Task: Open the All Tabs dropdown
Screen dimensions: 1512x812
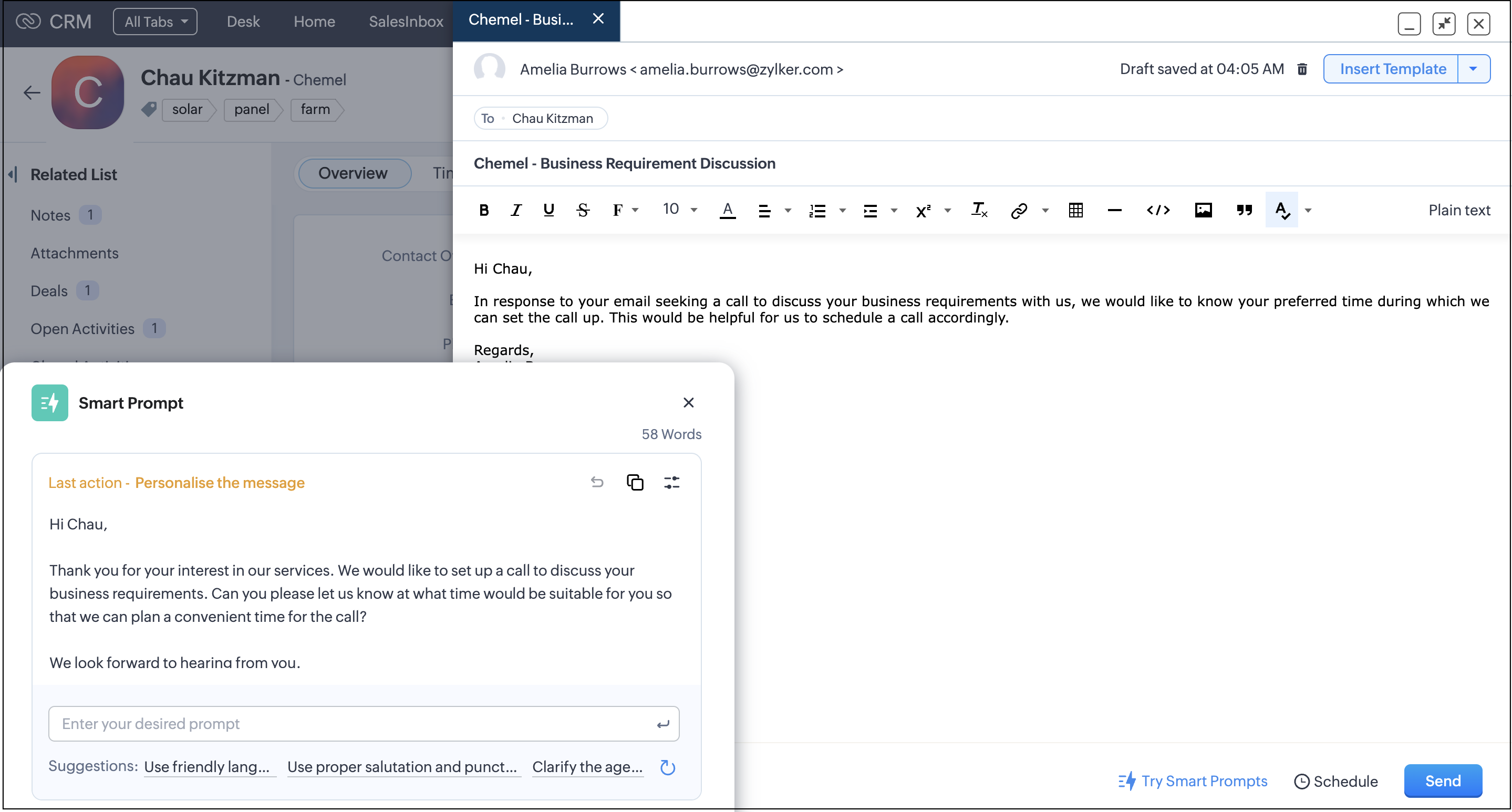Action: [x=155, y=22]
